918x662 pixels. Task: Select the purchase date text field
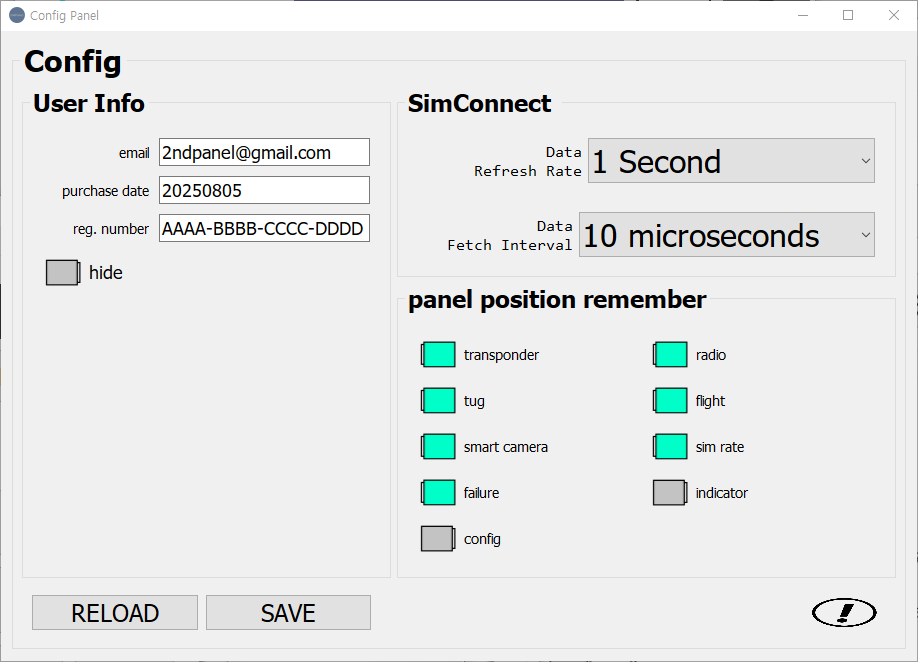click(264, 190)
